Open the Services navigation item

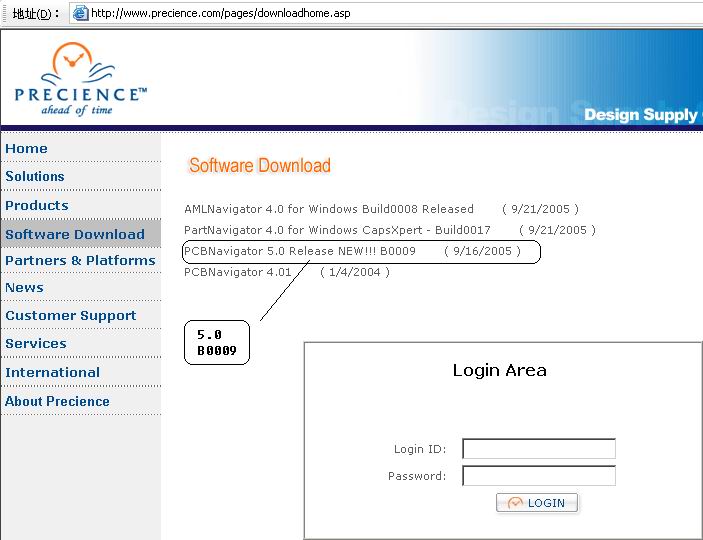coord(36,344)
